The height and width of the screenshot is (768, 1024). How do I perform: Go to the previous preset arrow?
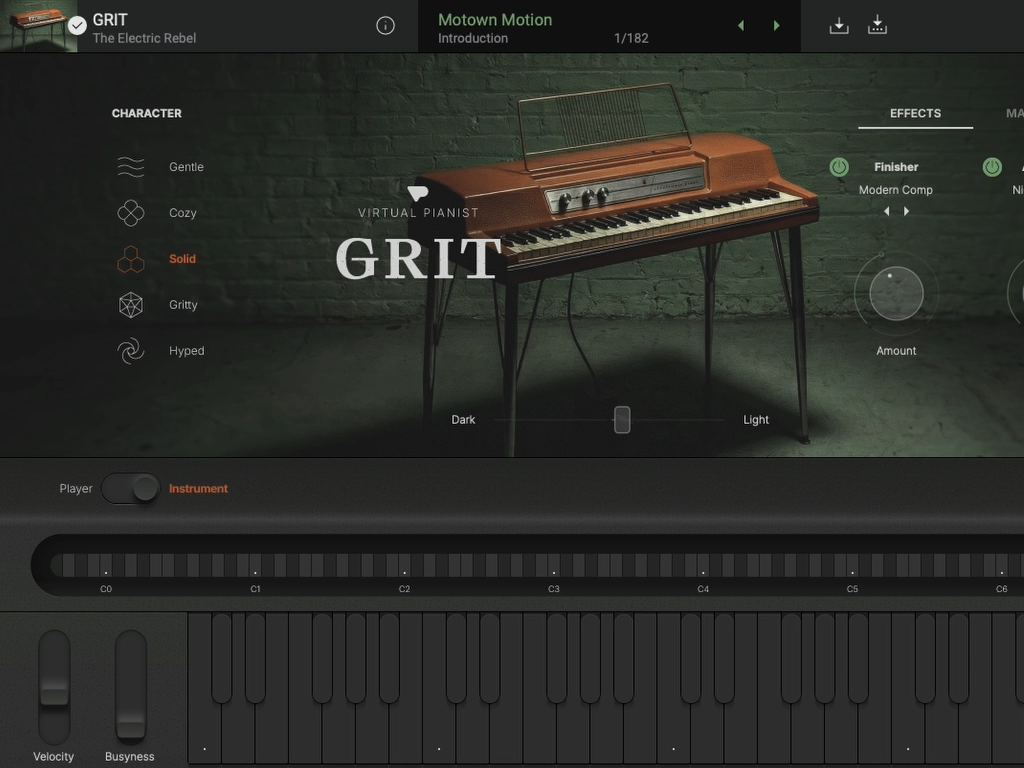[741, 26]
